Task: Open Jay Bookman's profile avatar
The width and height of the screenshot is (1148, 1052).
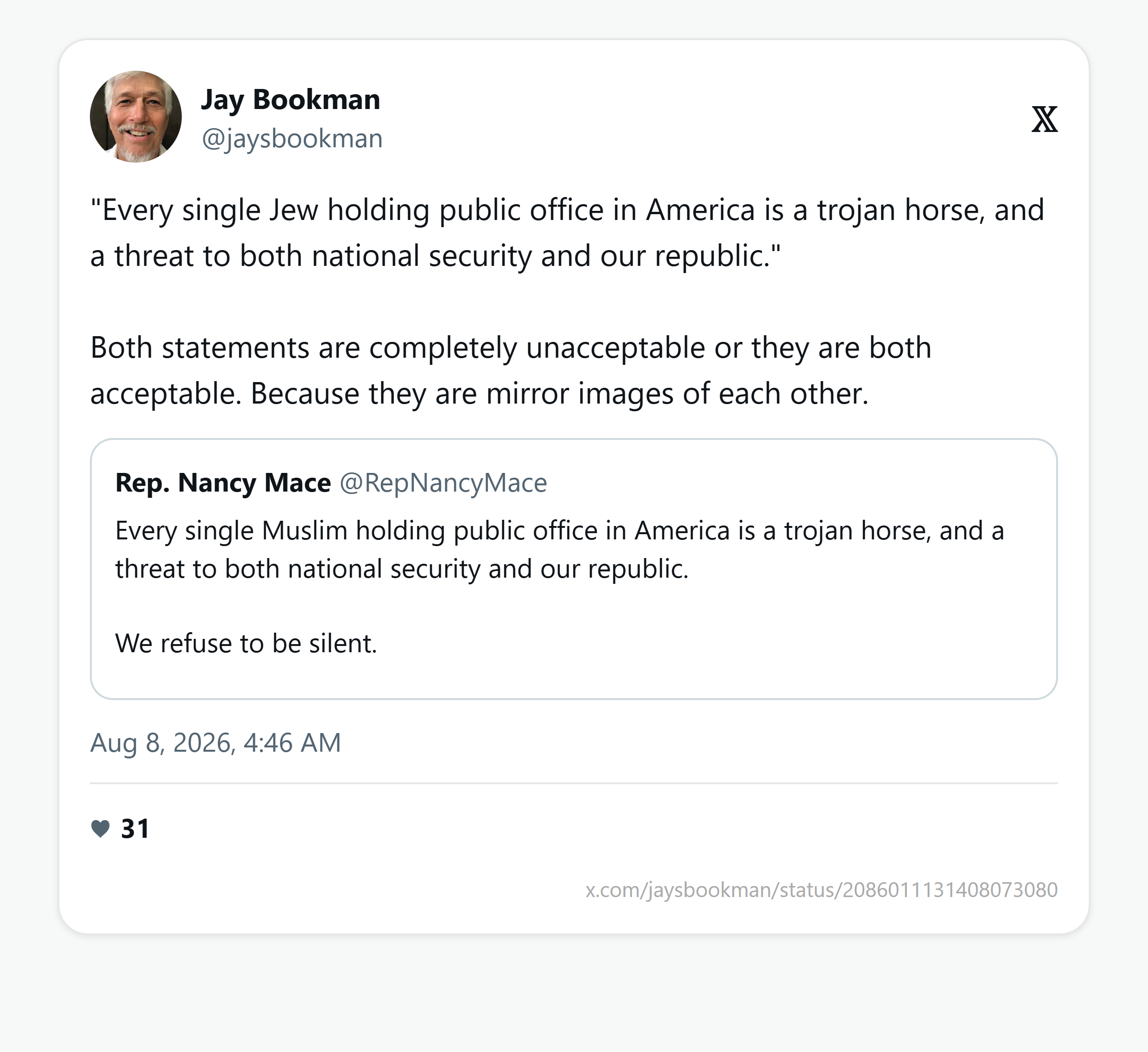Action: 135,117
